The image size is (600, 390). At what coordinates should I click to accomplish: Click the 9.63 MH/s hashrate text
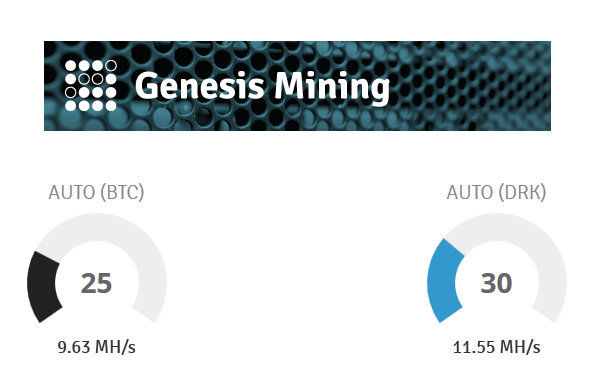96,347
